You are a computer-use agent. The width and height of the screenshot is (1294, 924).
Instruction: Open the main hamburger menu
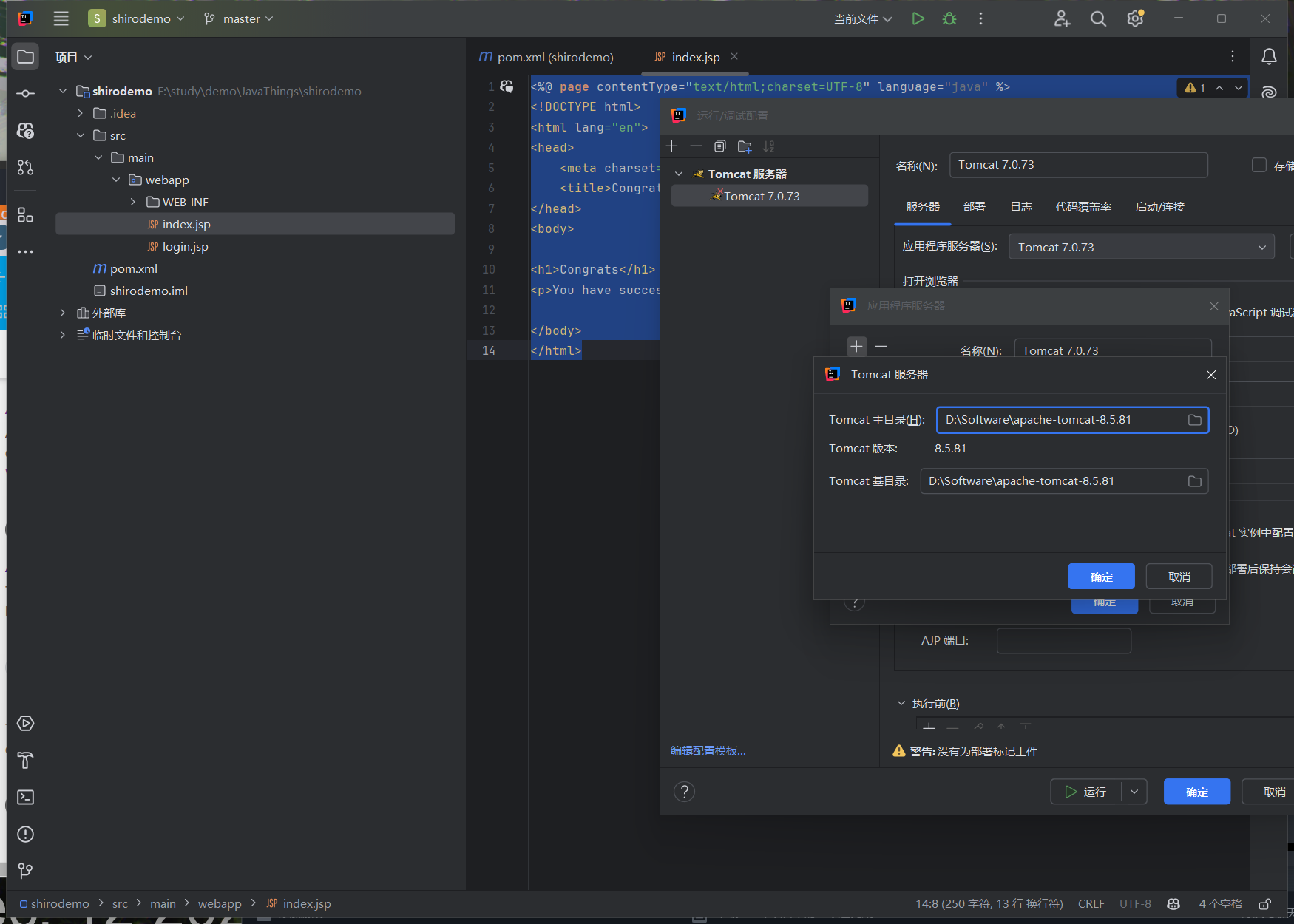61,18
